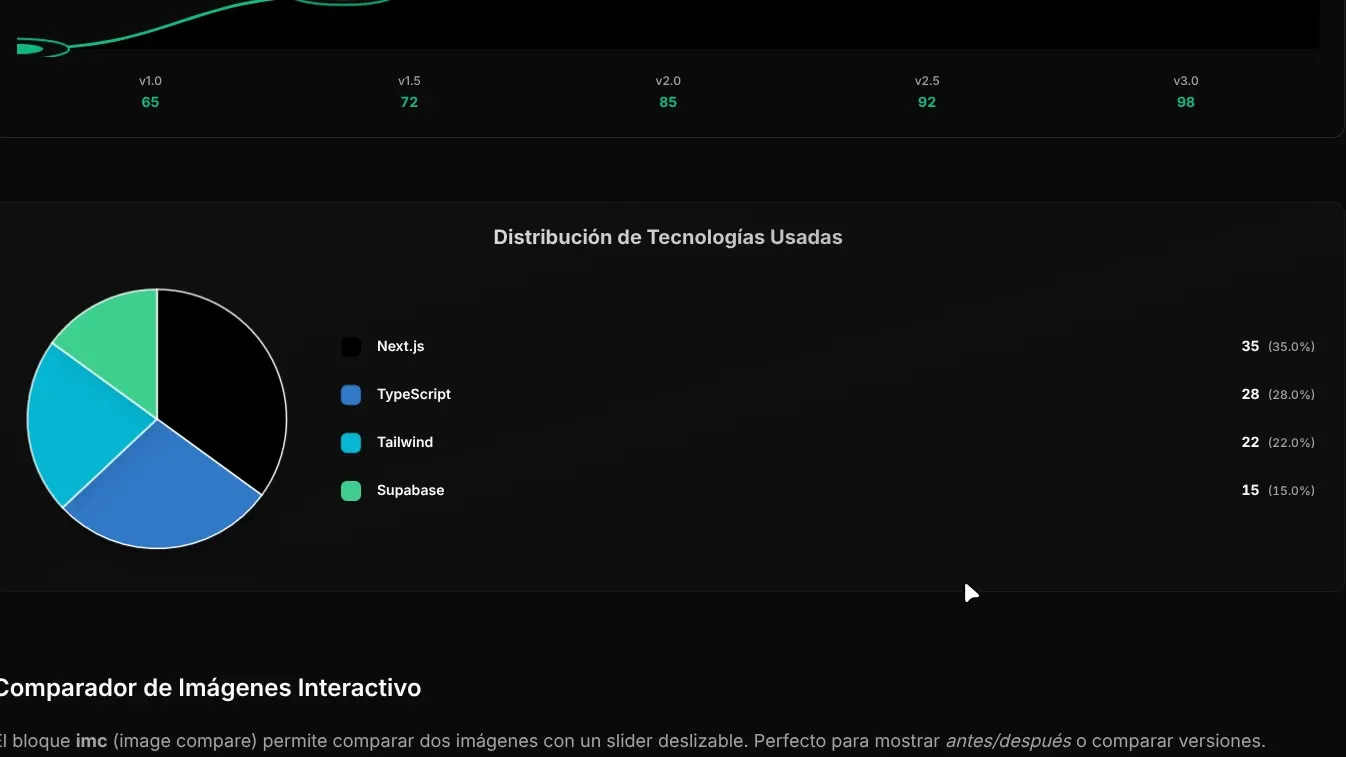Click the v1.5 data point value 72
Screen dimensions: 1346x757
point(409,102)
